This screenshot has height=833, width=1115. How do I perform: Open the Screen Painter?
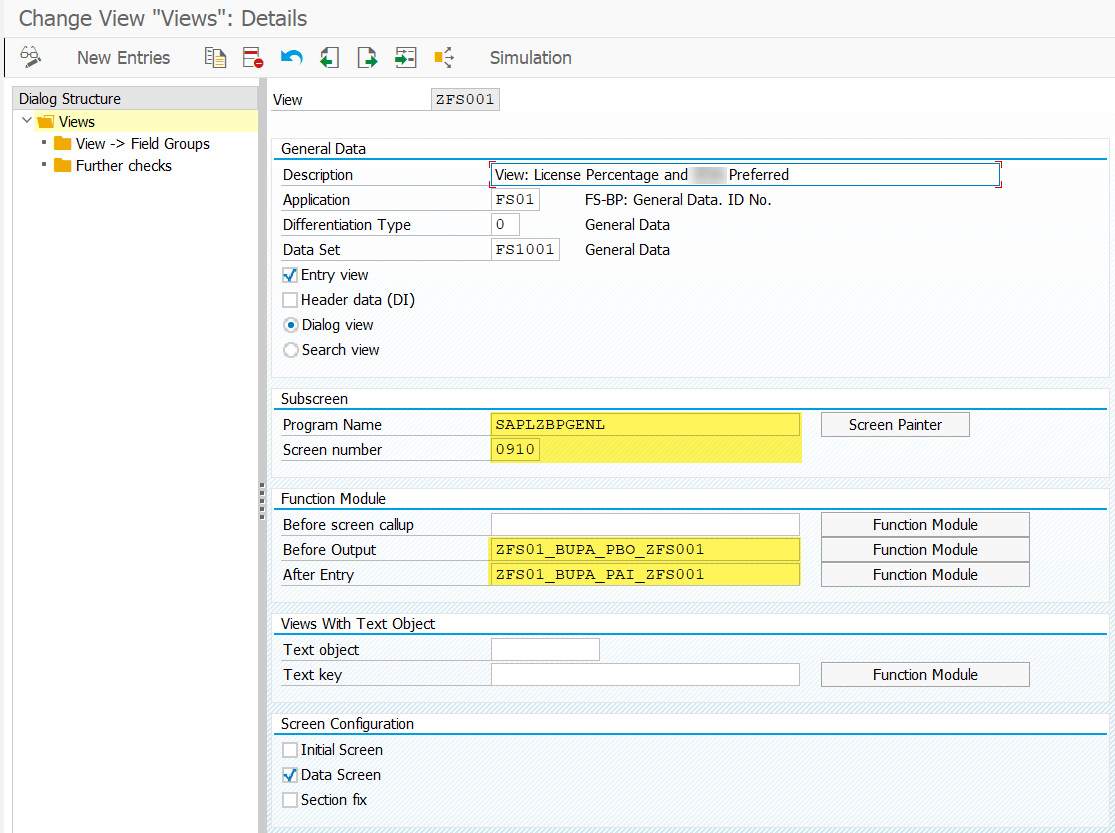click(x=894, y=424)
